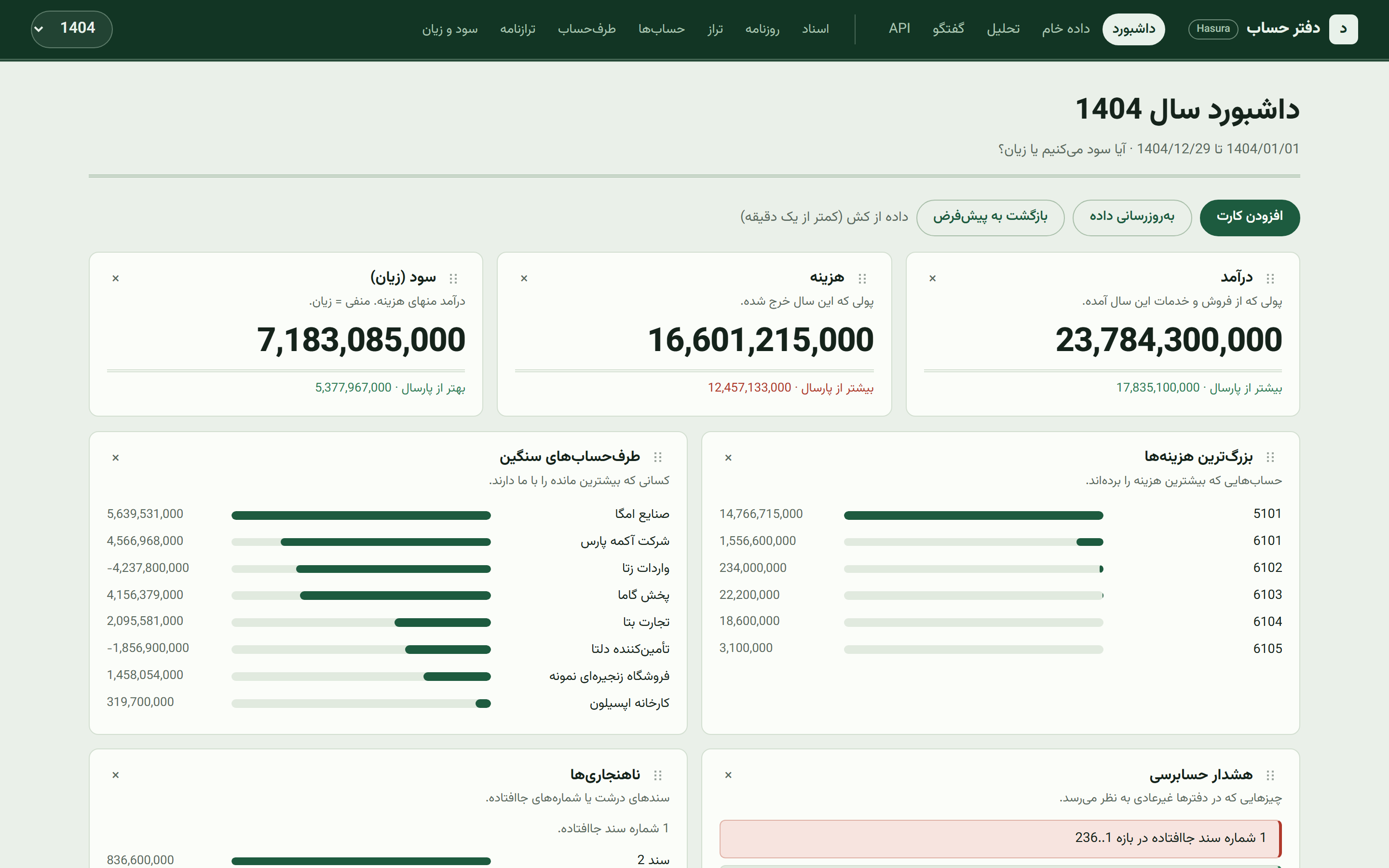Click the drag handle on سود (زیان) card

[x=453, y=278]
